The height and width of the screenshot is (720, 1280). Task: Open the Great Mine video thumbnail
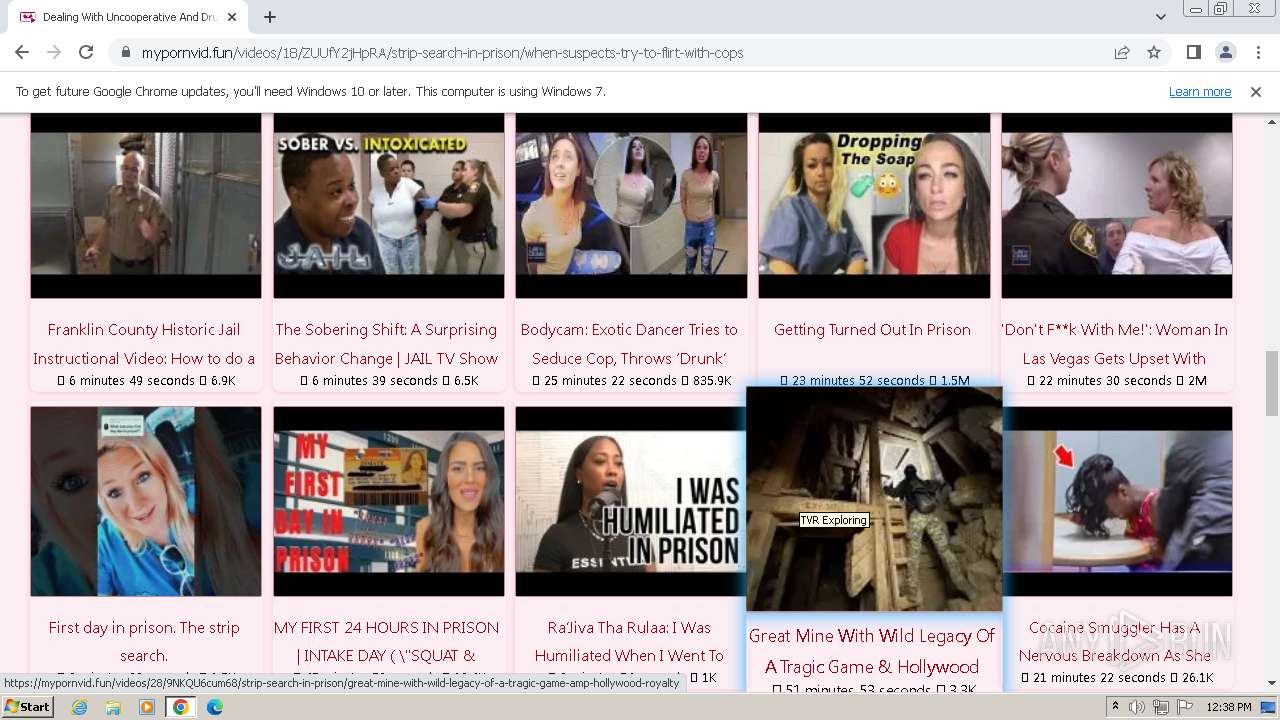874,498
